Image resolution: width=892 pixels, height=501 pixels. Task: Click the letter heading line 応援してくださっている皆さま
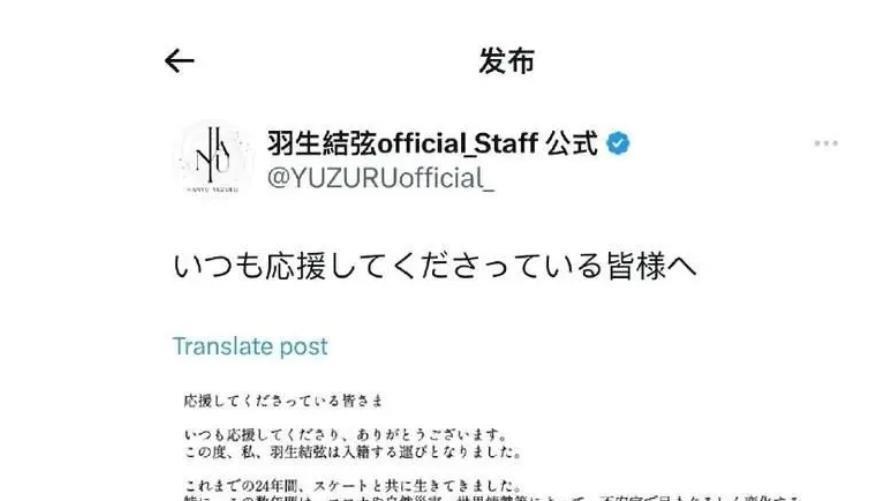click(283, 401)
